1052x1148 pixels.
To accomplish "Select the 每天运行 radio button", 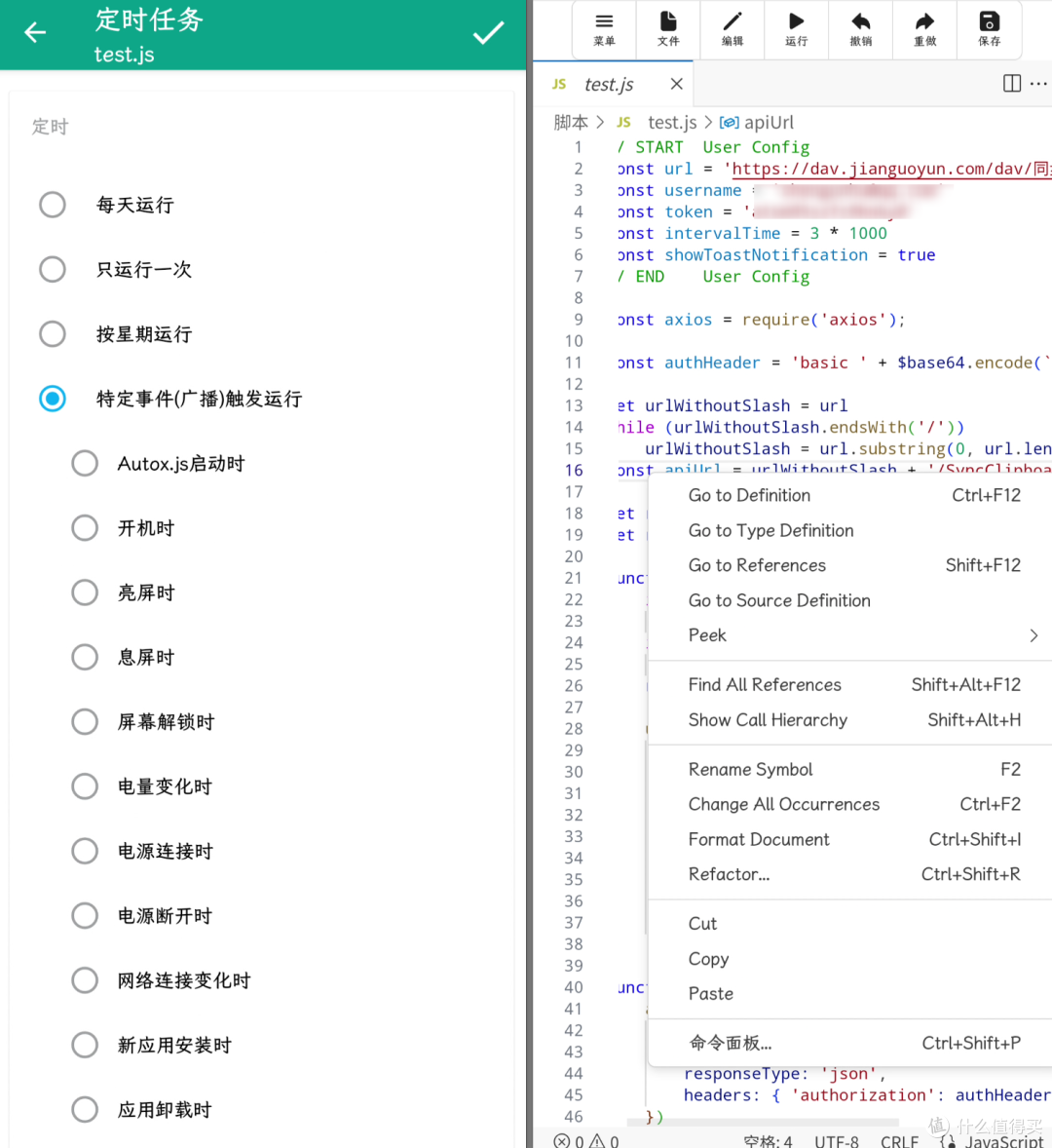I will point(53,205).
